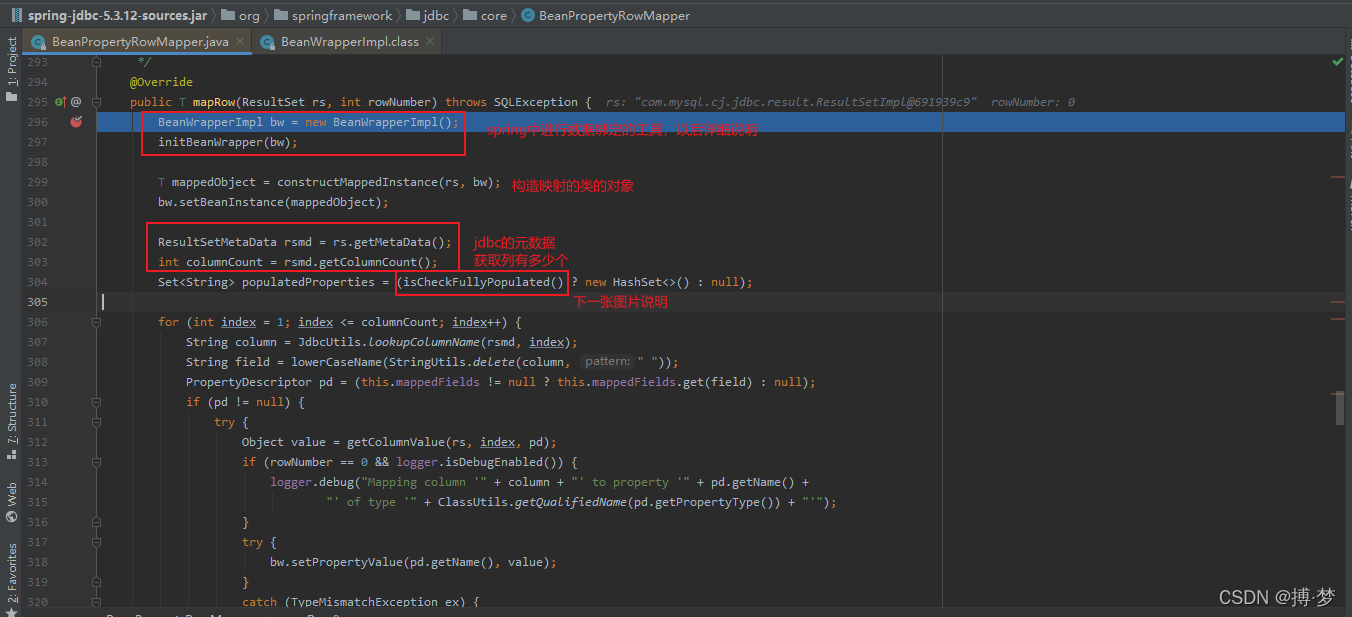Image resolution: width=1352 pixels, height=617 pixels.
Task: Click the mapRow method name
Action: pyautogui.click(x=215, y=102)
